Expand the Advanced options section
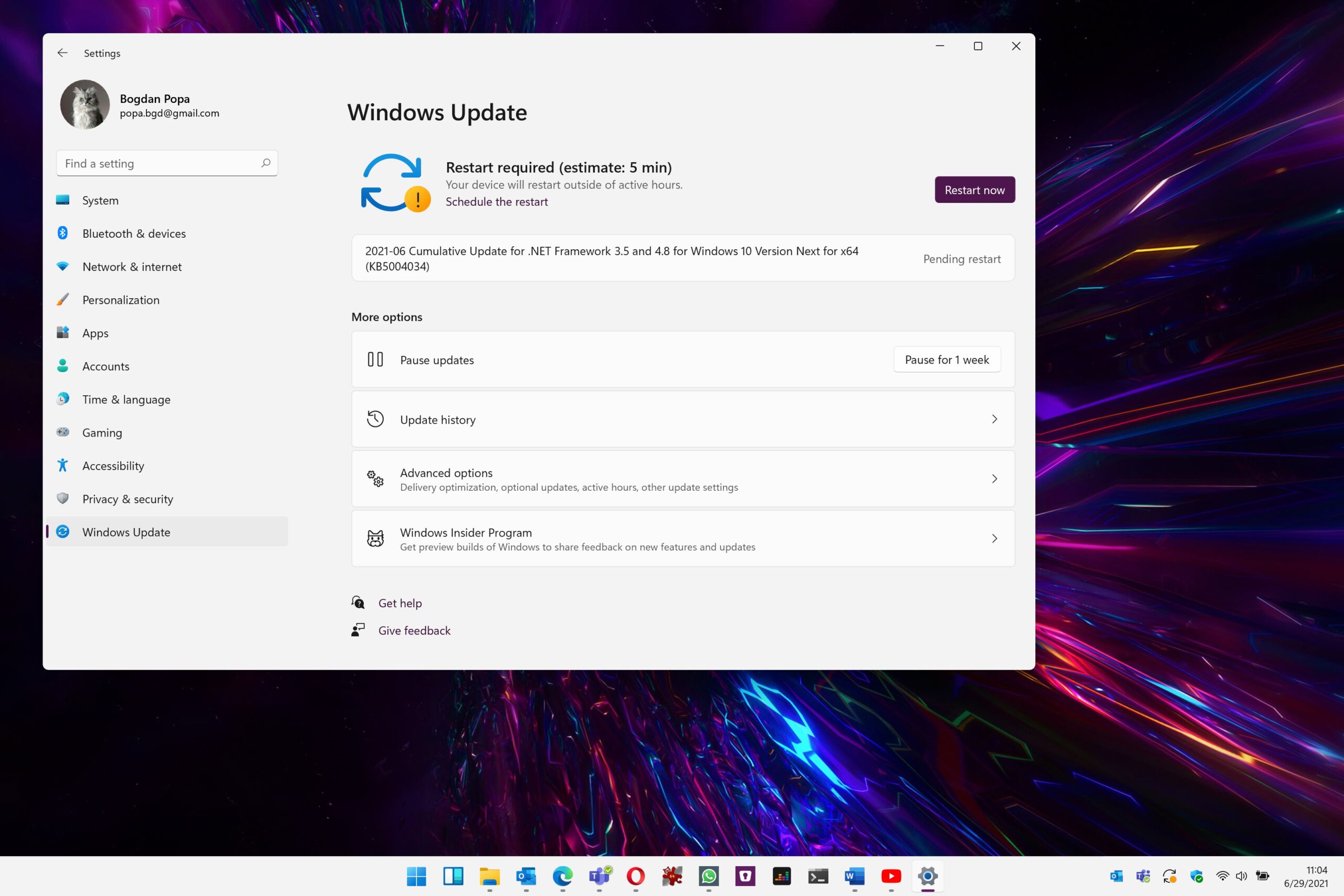The height and width of the screenshot is (896, 1344). (x=683, y=478)
